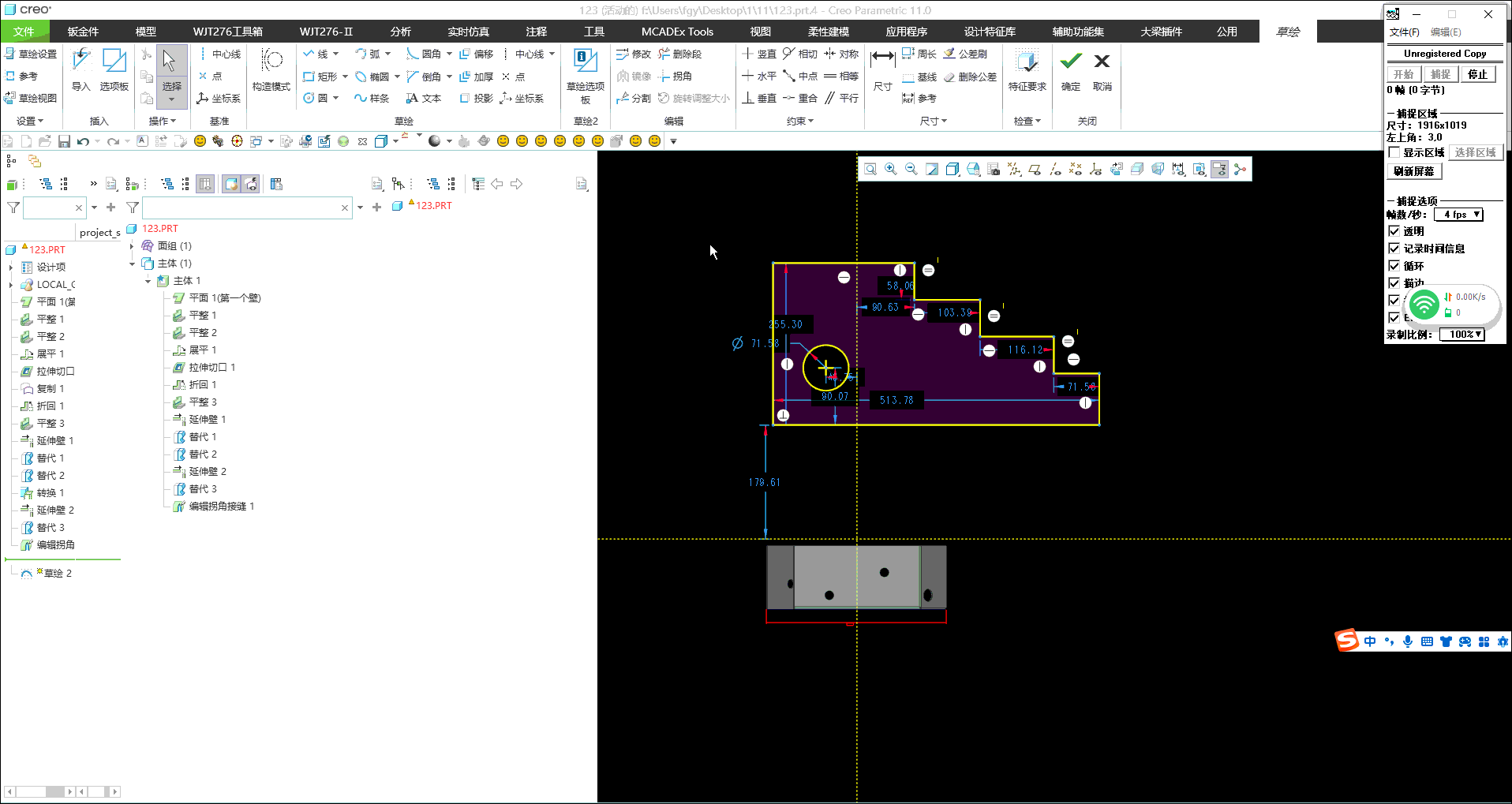Screen dimensions: 1512x804
Task: Apply the 相切 (Tangent) constraint
Action: (800, 54)
